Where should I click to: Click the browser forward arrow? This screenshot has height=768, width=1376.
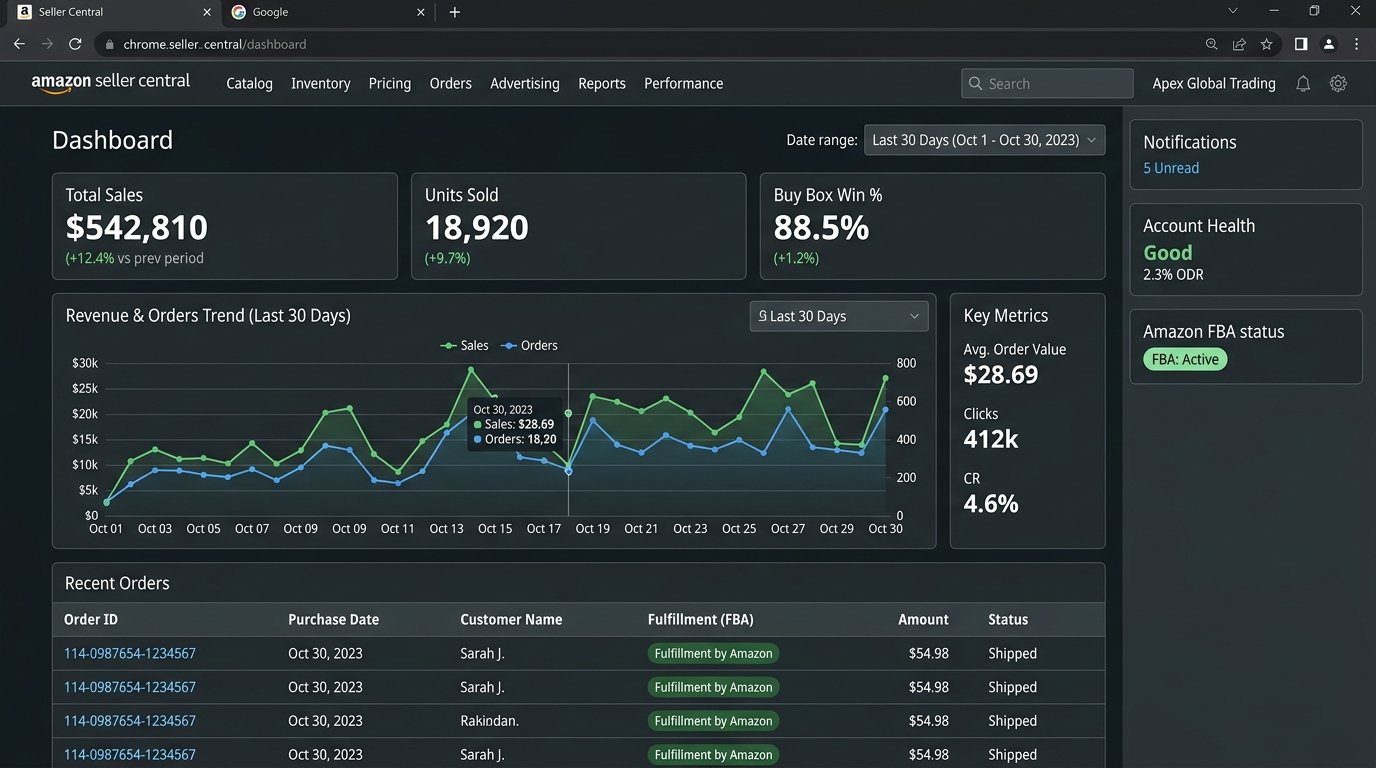click(47, 44)
